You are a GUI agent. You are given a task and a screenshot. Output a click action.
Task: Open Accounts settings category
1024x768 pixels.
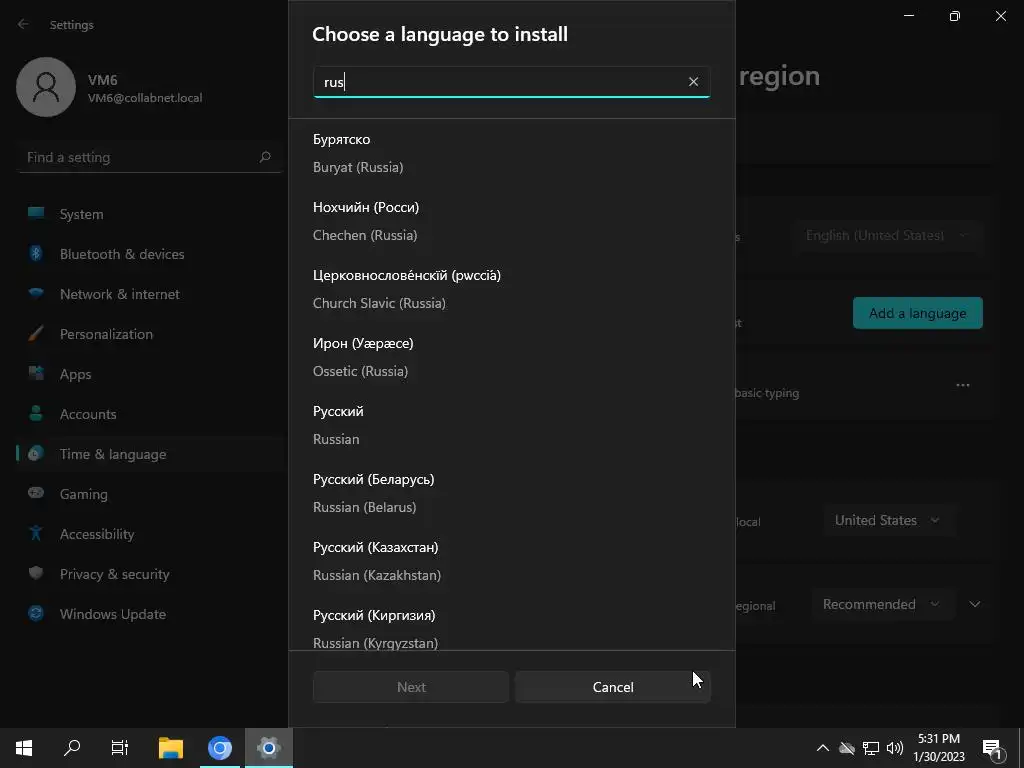click(150, 414)
